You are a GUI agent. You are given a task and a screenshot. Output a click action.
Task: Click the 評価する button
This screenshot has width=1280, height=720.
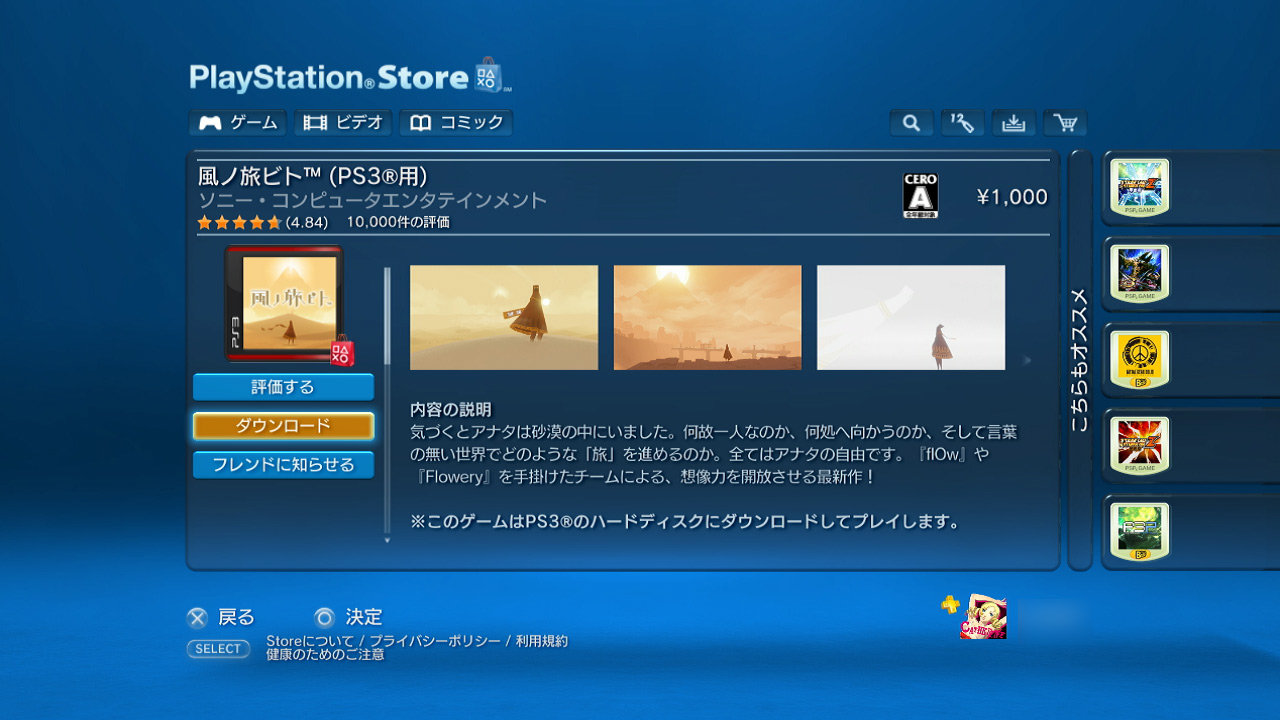283,387
